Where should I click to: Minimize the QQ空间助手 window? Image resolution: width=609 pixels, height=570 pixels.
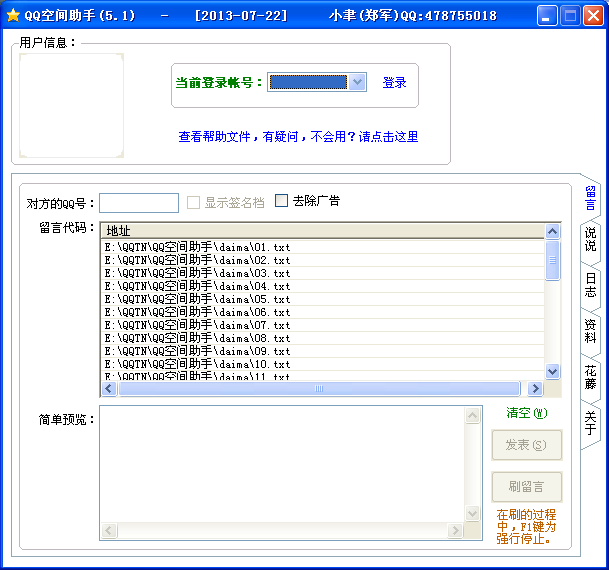pos(546,16)
